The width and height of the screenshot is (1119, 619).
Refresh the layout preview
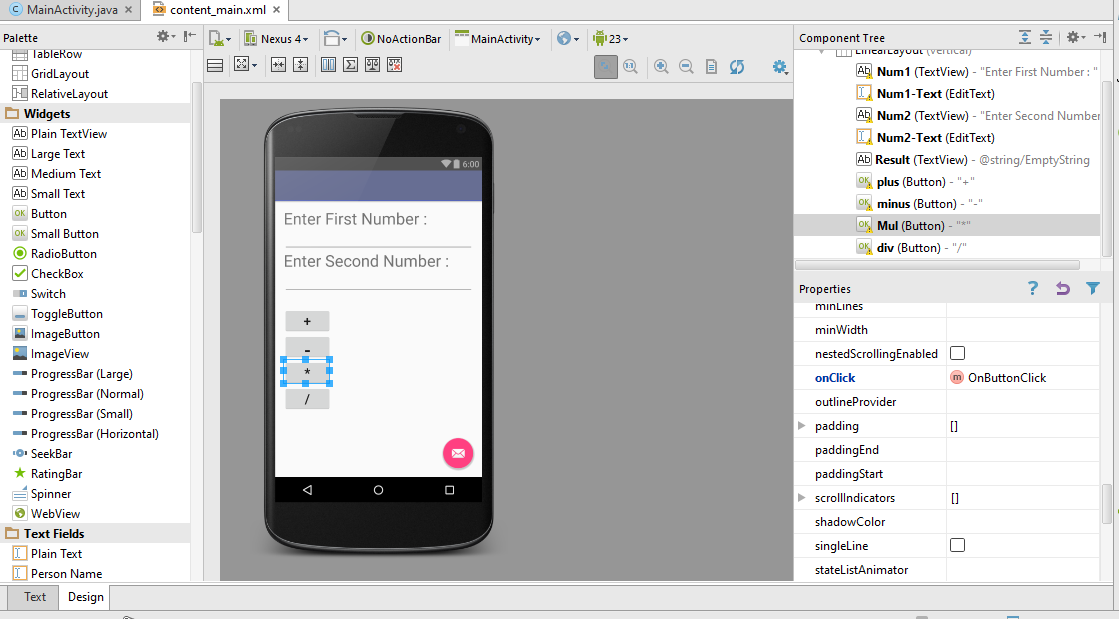737,67
